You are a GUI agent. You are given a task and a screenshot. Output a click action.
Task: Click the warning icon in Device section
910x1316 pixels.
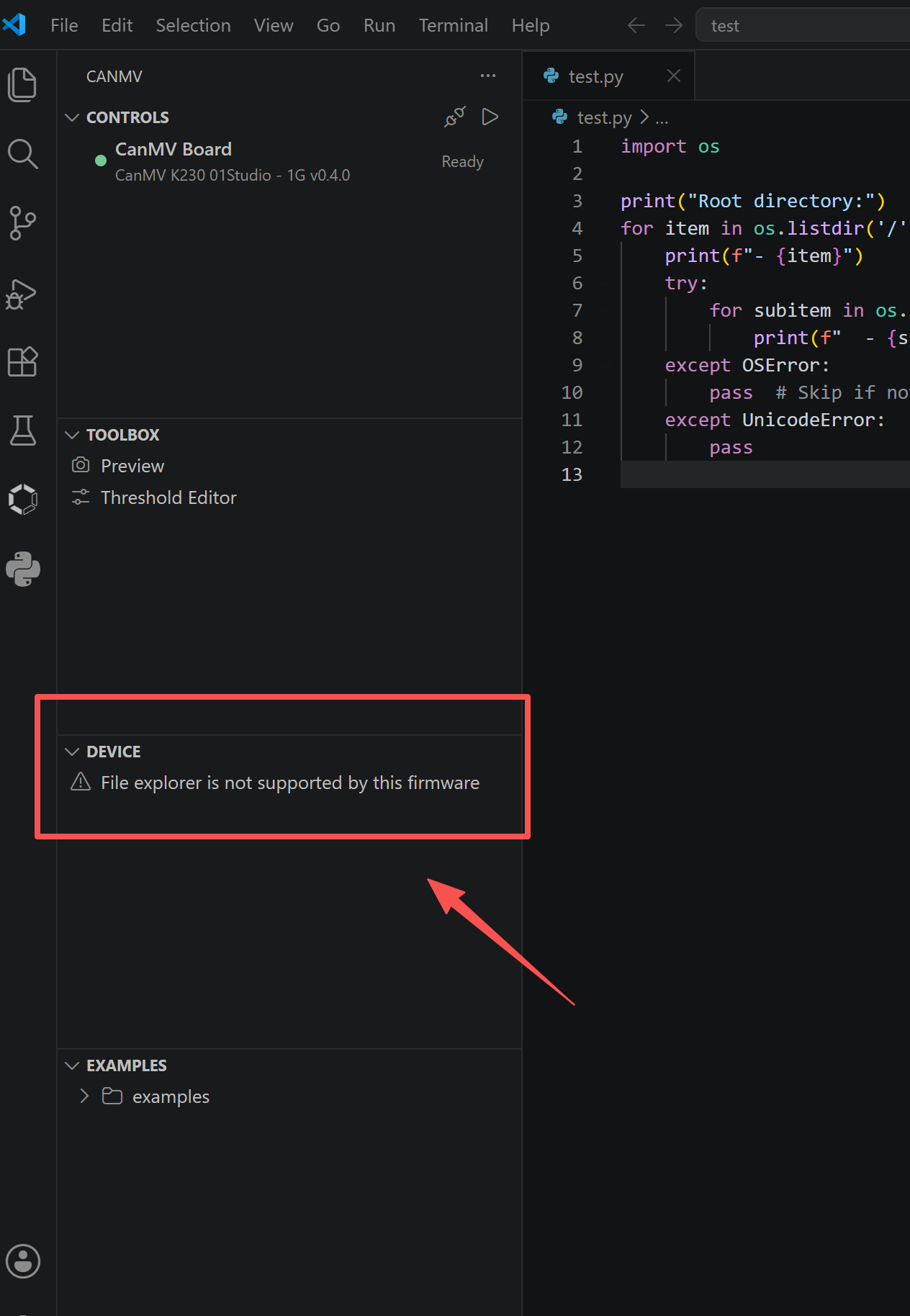tap(81, 781)
